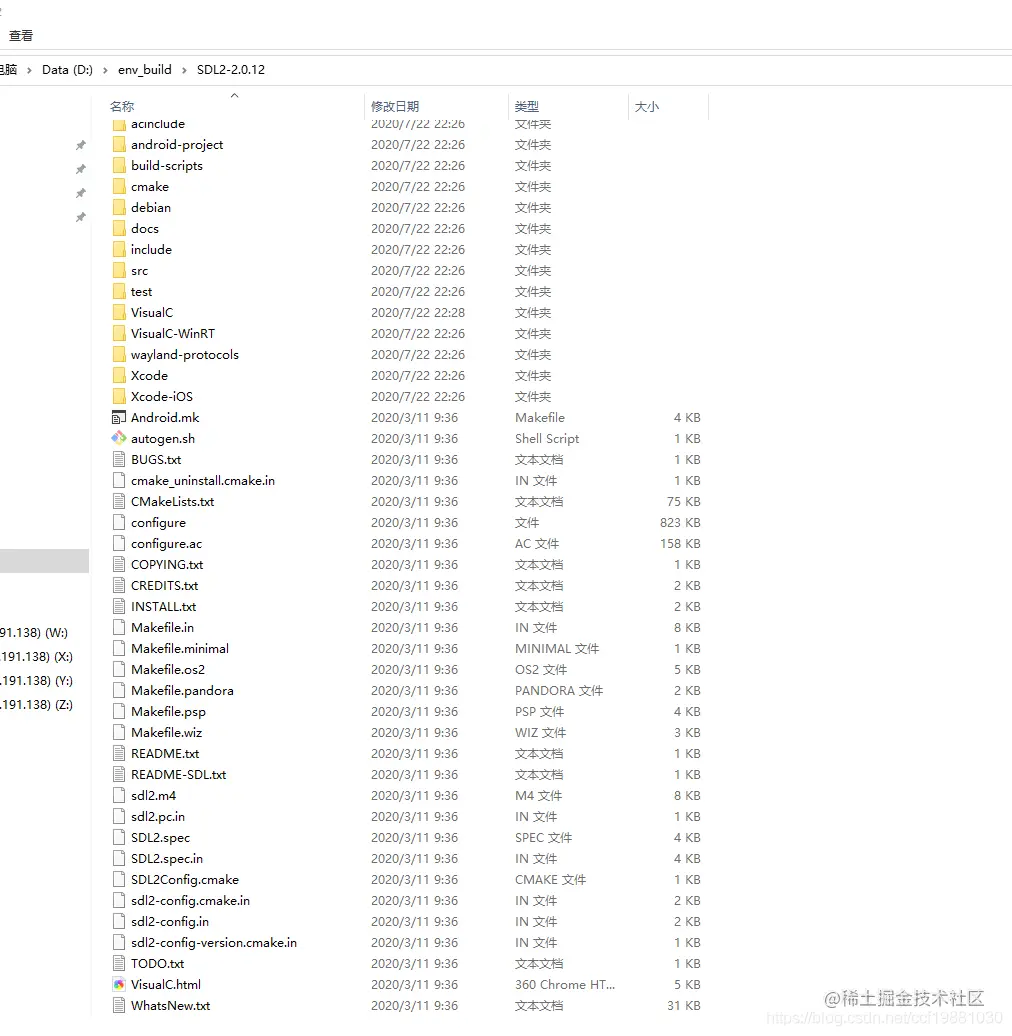Select the SDL2.spec.in file name
Screen dimensions: 1012x1036
167,859
